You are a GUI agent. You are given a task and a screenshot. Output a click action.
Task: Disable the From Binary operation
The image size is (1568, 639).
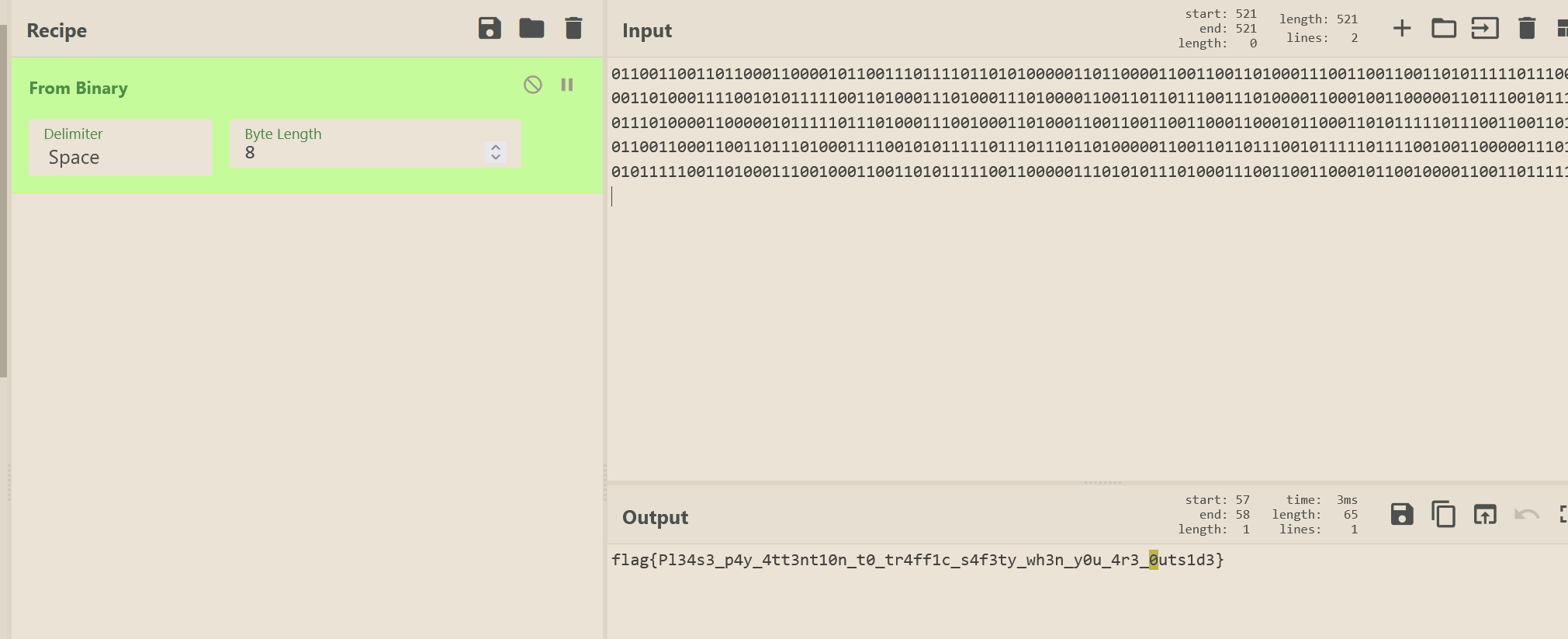533,85
